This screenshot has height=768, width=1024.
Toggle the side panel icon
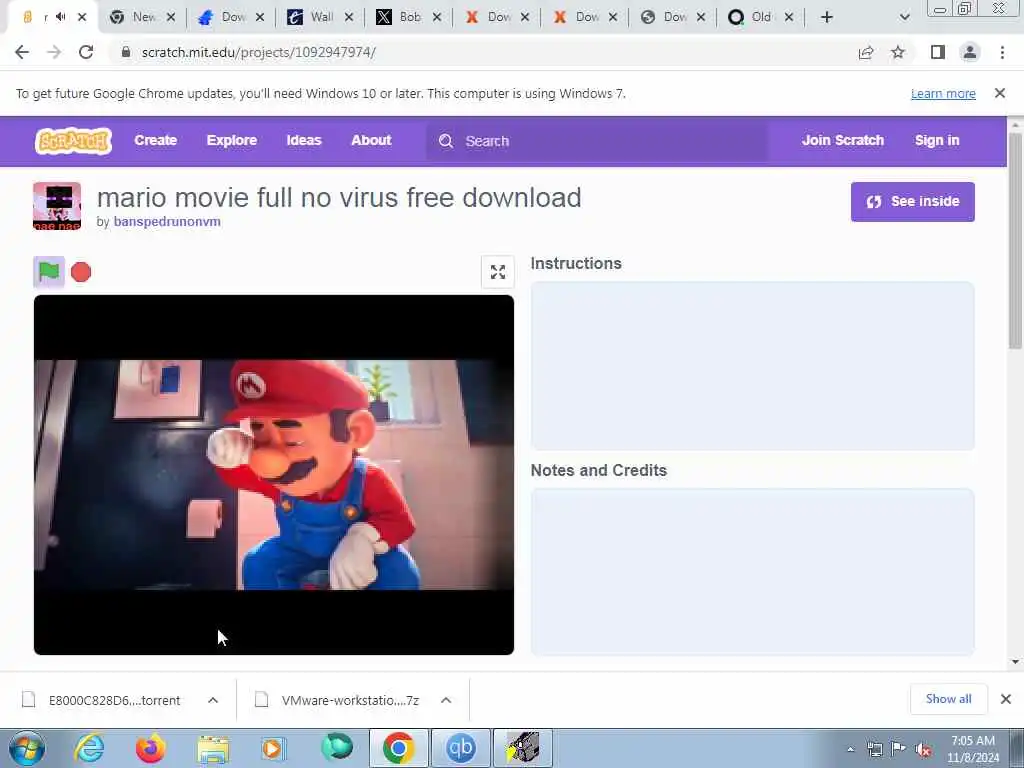[938, 52]
